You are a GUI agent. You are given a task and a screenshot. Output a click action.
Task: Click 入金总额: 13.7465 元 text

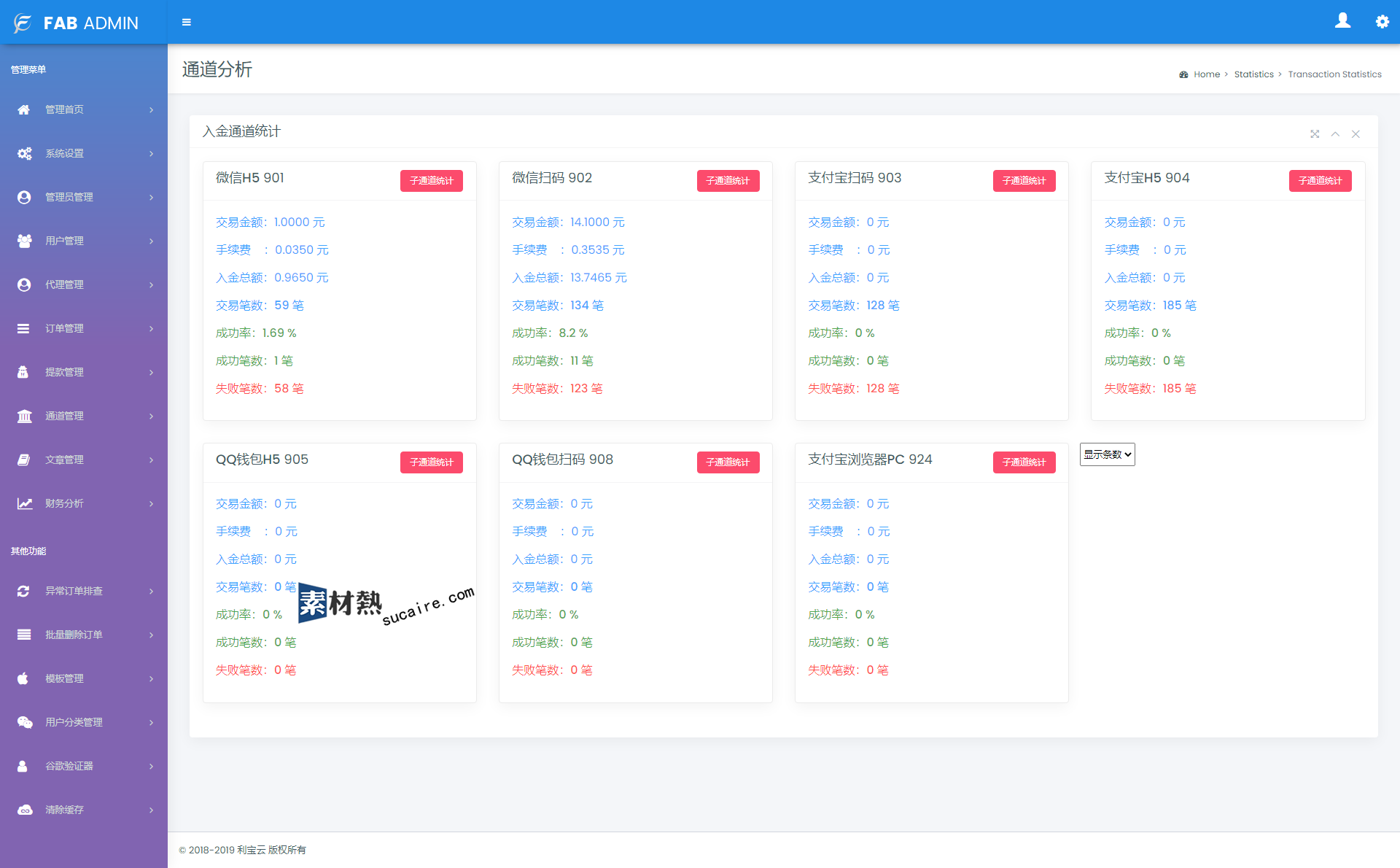(x=569, y=278)
